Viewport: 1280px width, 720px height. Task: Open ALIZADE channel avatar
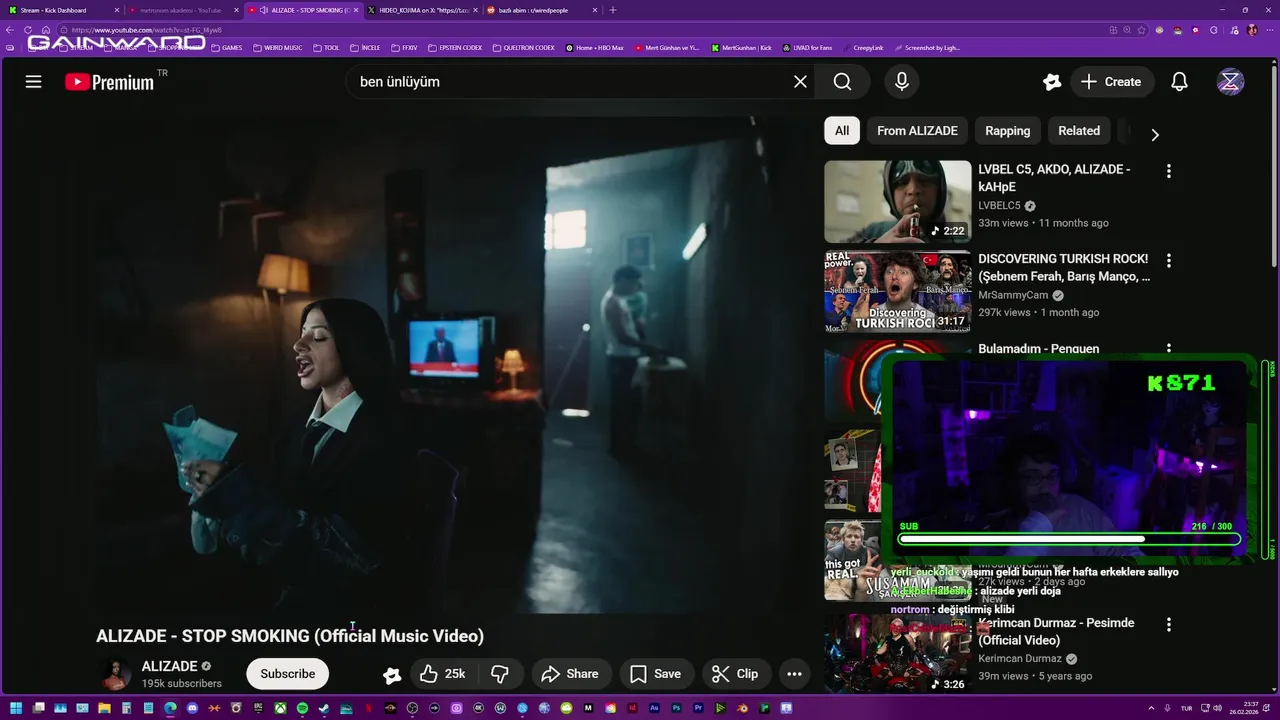click(x=115, y=674)
